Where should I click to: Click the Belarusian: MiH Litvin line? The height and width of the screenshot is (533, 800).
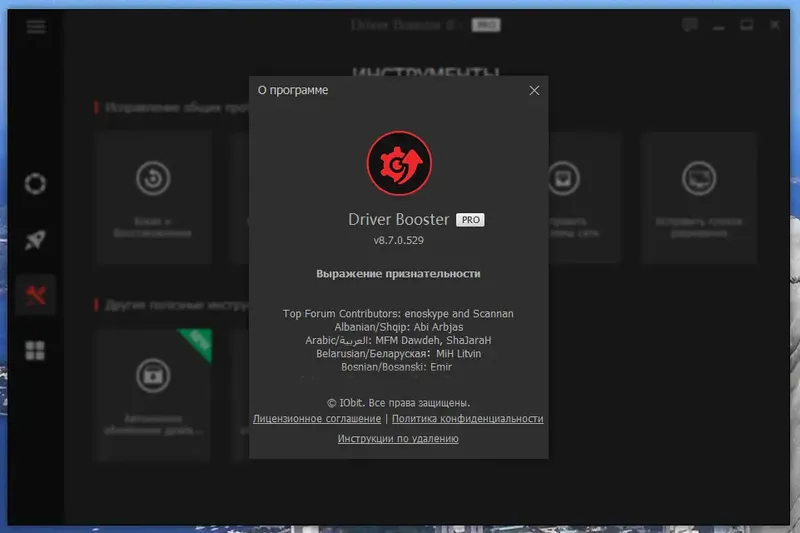pyautogui.click(x=398, y=353)
